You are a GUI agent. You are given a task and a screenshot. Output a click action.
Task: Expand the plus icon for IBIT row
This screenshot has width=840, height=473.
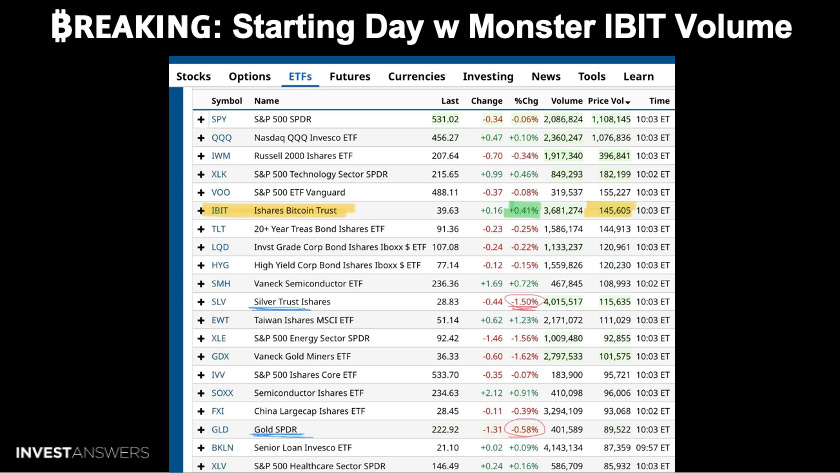(201, 211)
